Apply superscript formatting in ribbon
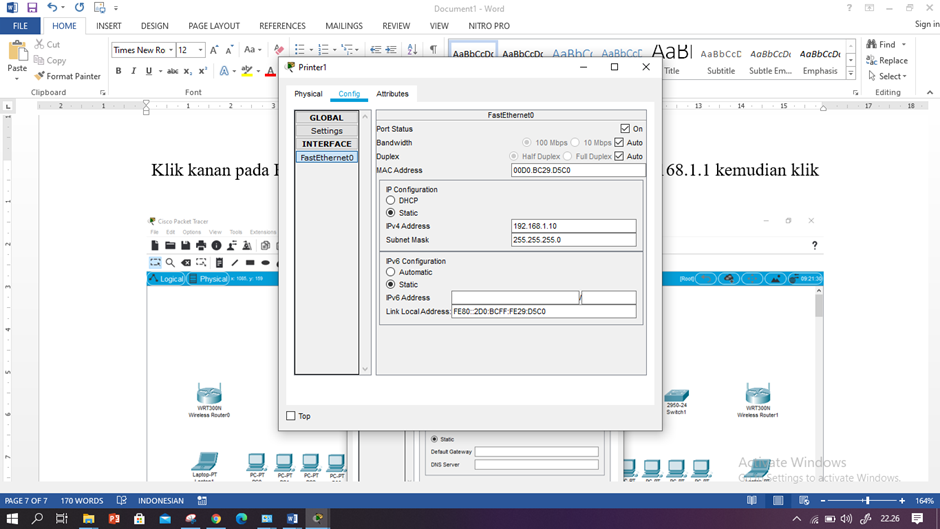This screenshot has height=529, width=940. (x=203, y=71)
